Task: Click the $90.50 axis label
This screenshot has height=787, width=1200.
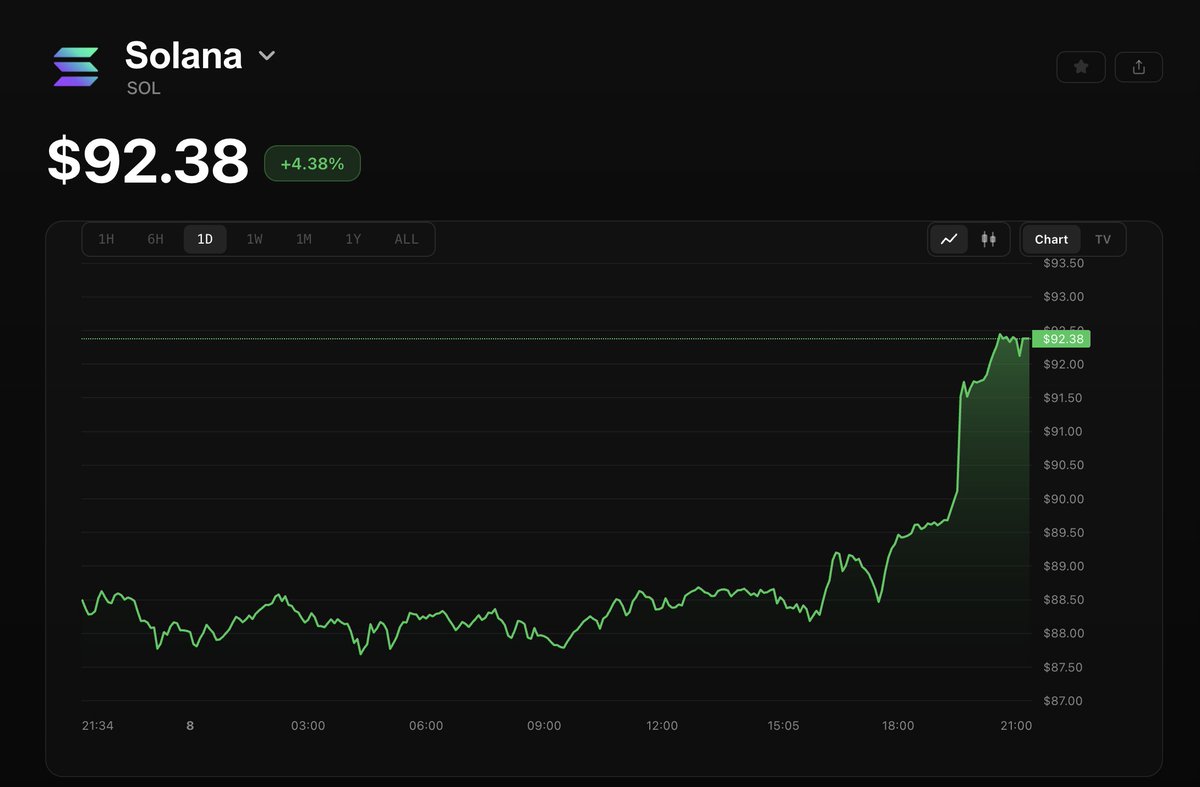Action: 1063,465
